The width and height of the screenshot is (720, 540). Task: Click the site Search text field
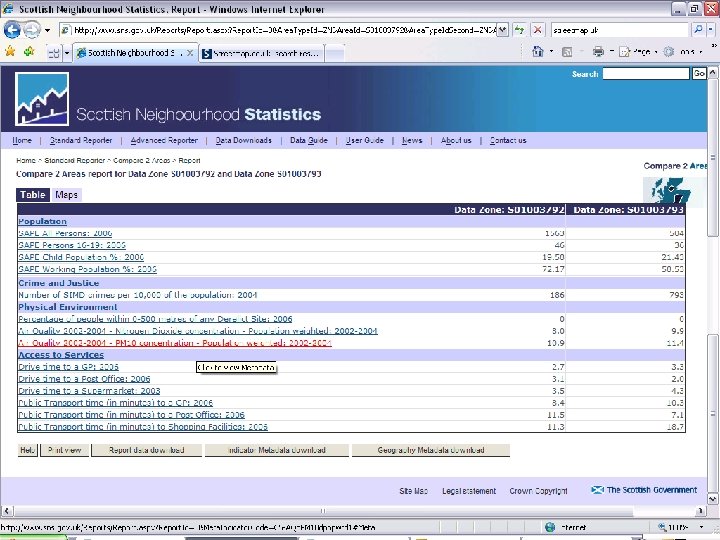(x=646, y=73)
